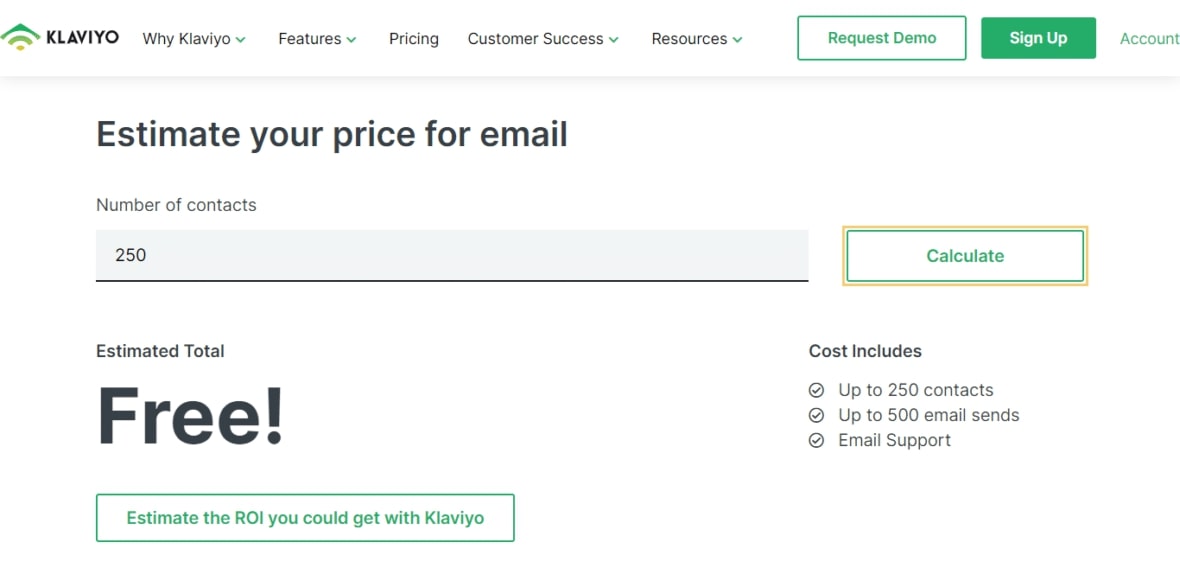Click the Klaviyo wordmark text
The image size is (1180, 568).
click(82, 38)
